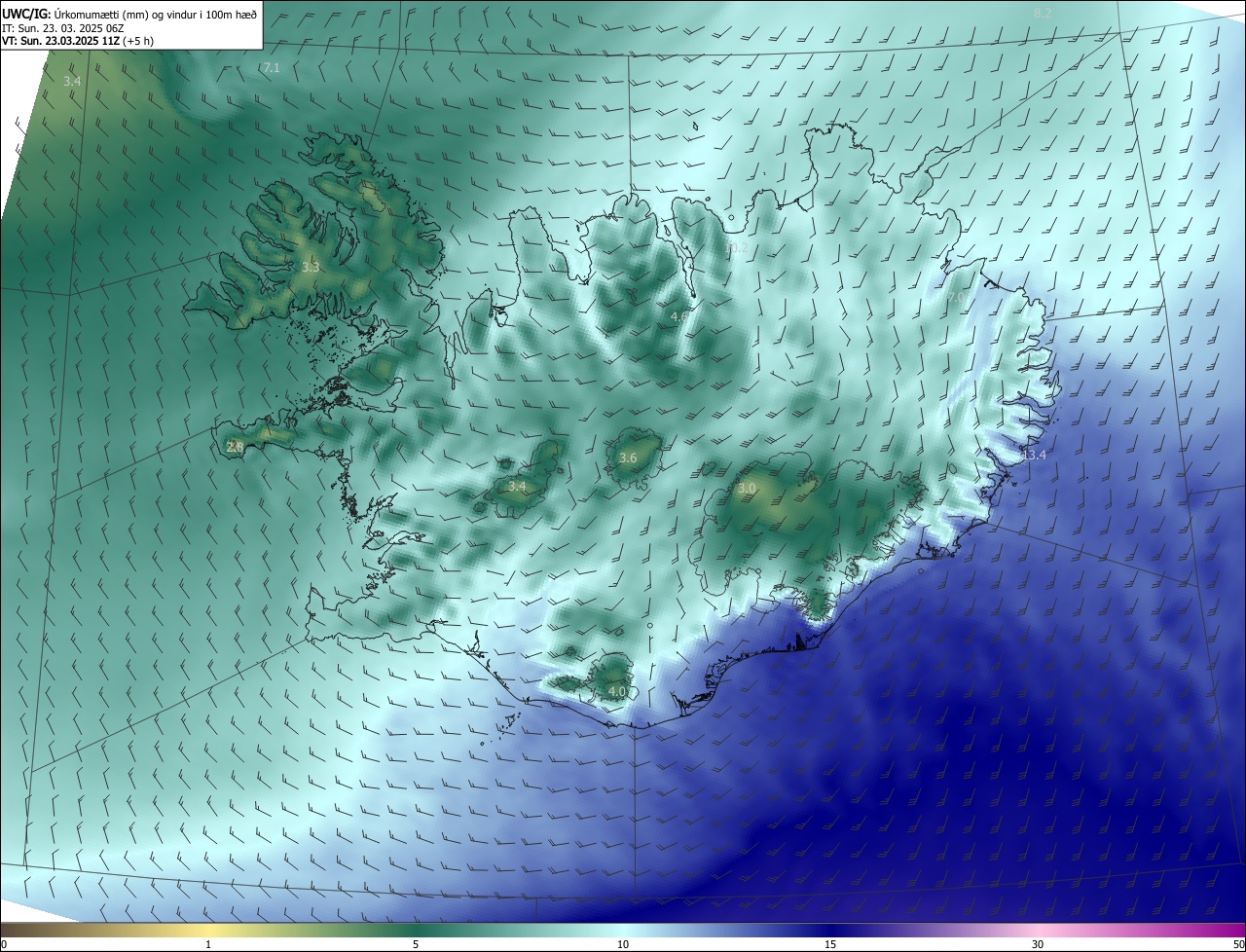Click the faint 7.0 value label
Image resolution: width=1246 pixels, height=952 pixels.
coord(956,298)
